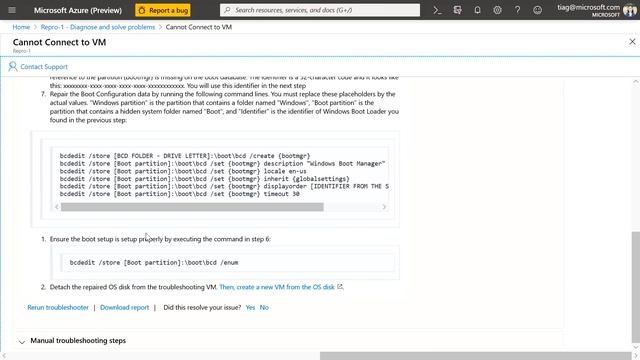Viewport: 640px width, 360px height.
Task: Expand Manual troubleshooting steps chevron
Action: [22, 342]
